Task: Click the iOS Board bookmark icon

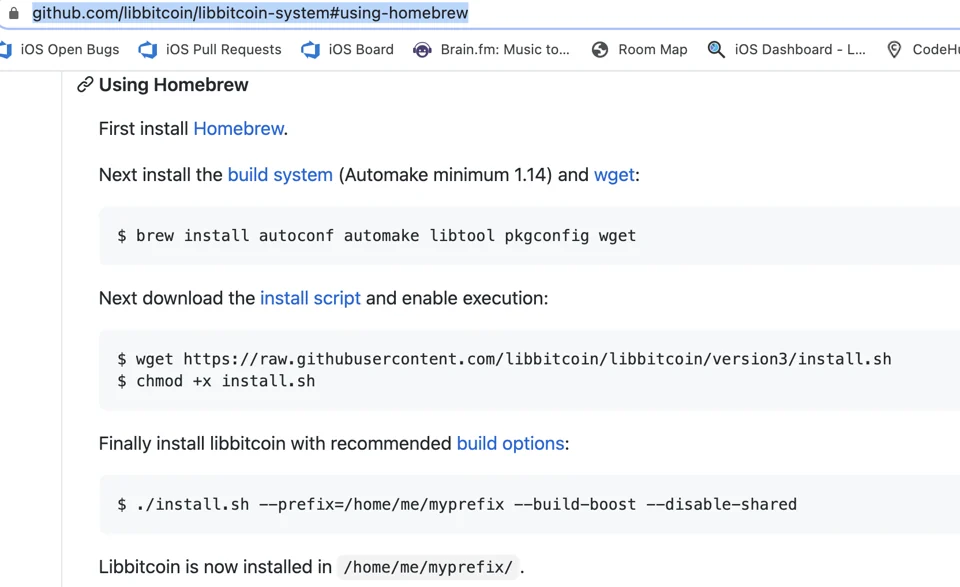Action: click(310, 50)
